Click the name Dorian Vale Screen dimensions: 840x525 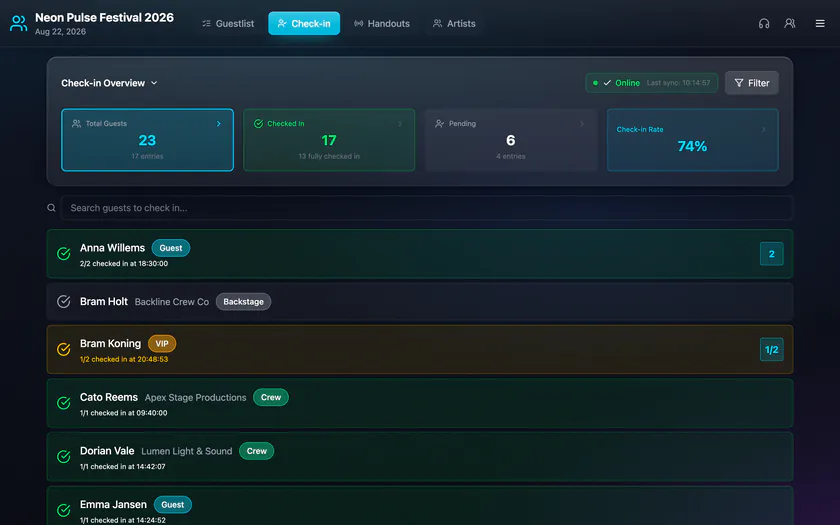[107, 451]
